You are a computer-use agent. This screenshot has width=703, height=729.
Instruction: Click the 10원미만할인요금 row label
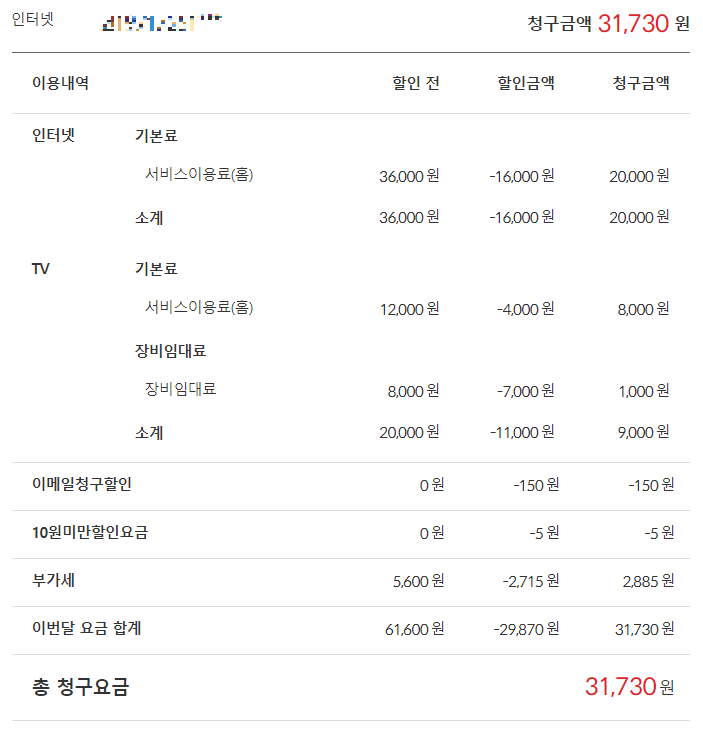(90, 533)
